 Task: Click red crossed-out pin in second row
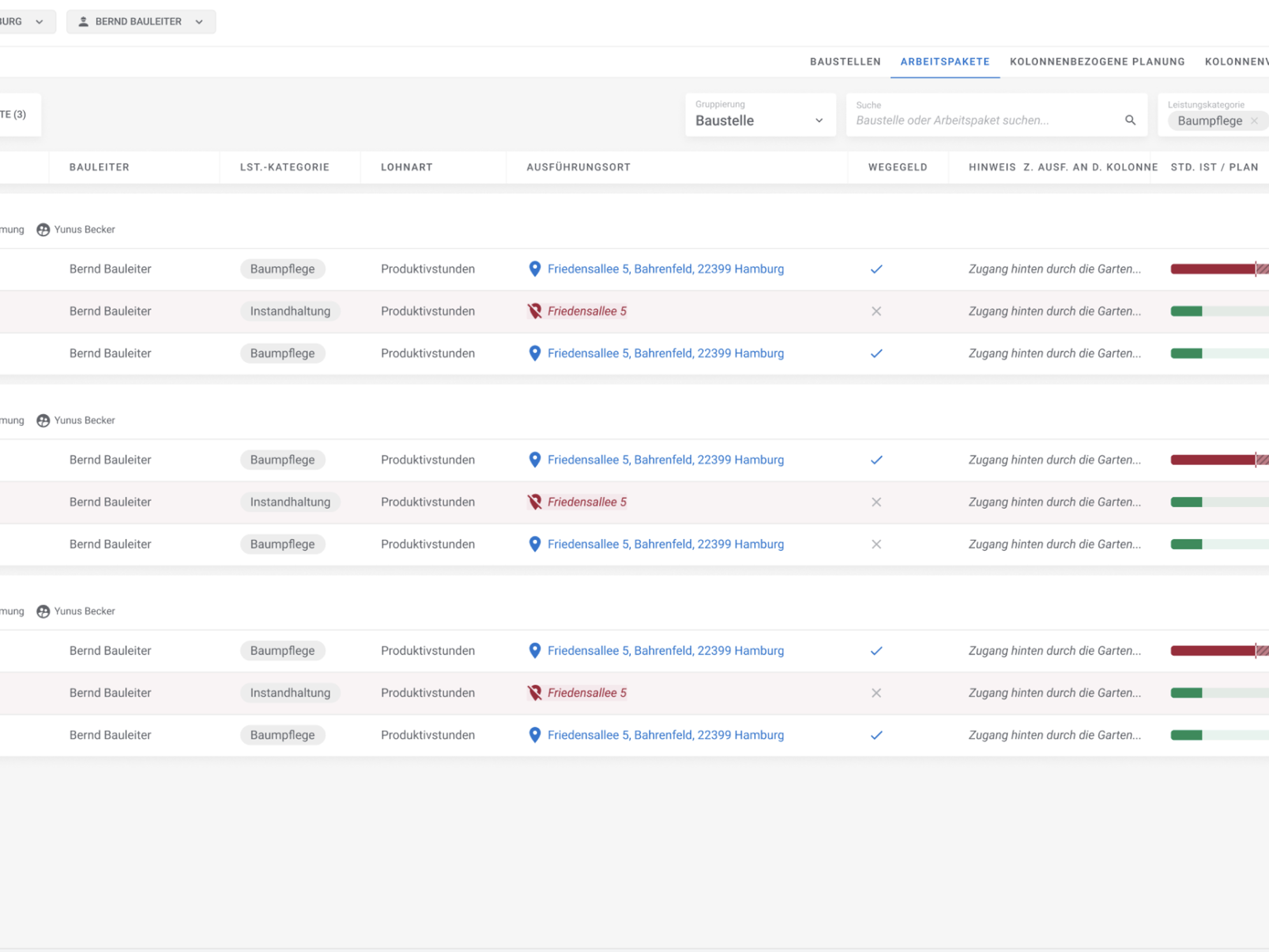point(534,311)
